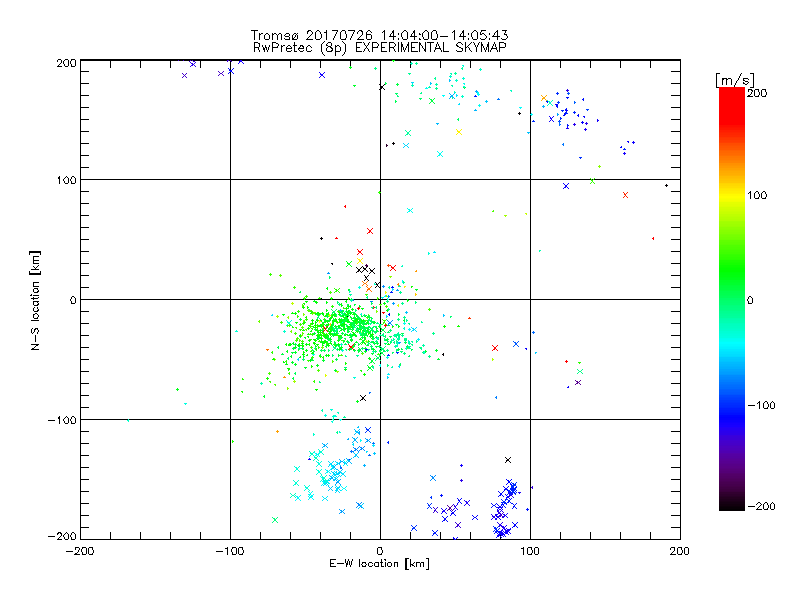Select the E-W location [km] axis label

point(379,563)
